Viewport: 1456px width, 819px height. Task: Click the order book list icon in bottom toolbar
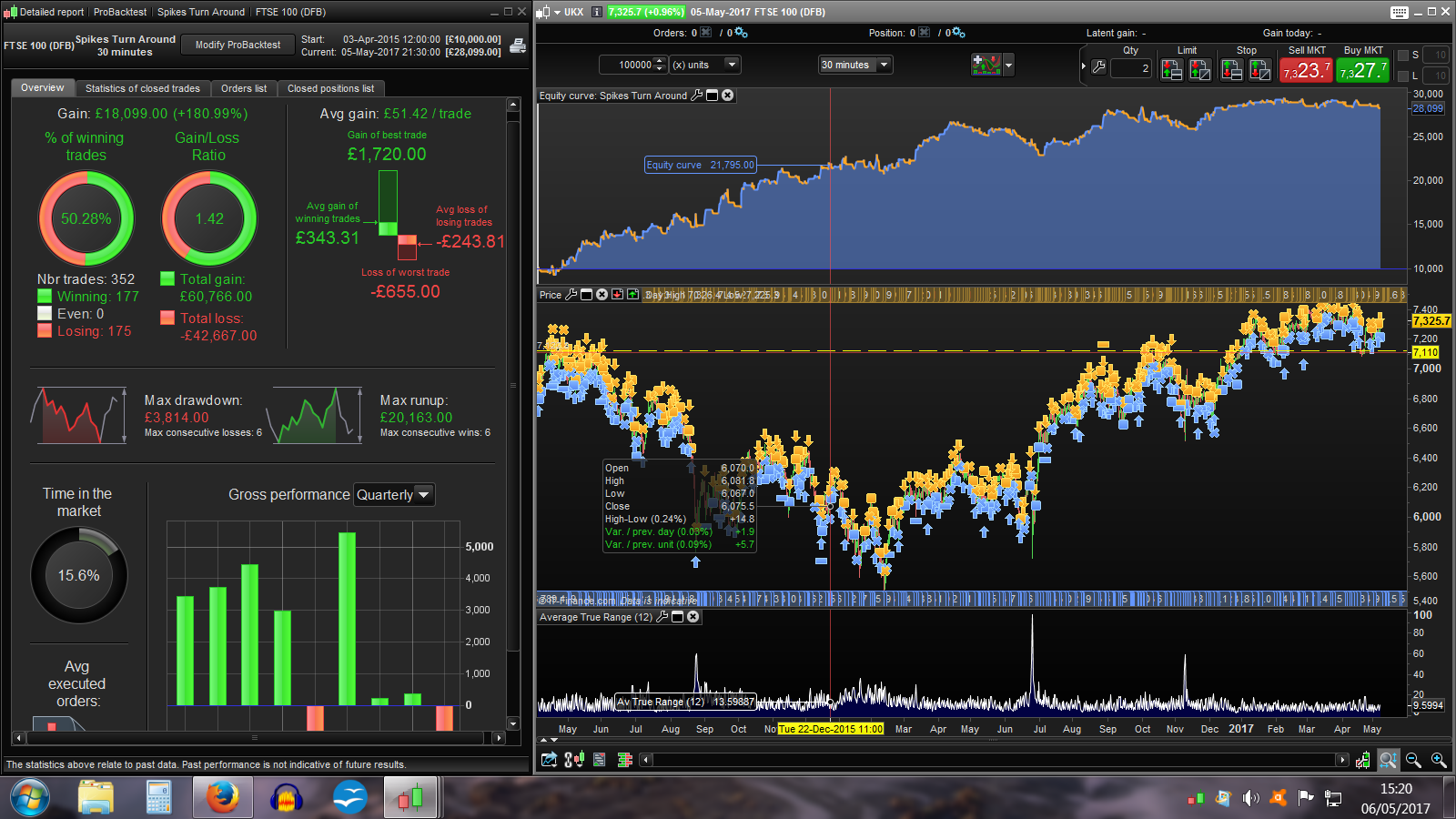tap(600, 759)
